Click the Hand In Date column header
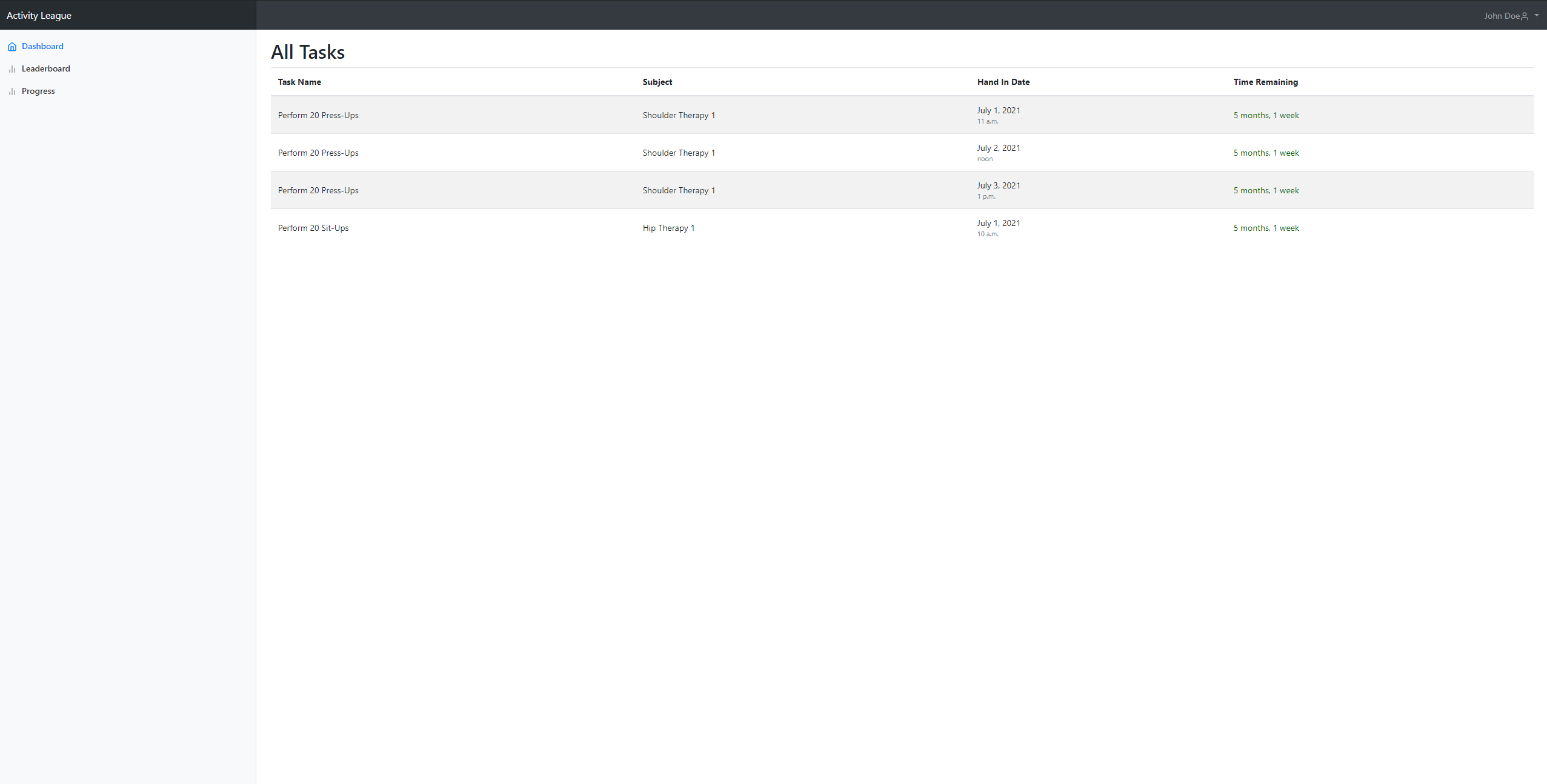The image size is (1547, 784). pyautogui.click(x=1003, y=82)
